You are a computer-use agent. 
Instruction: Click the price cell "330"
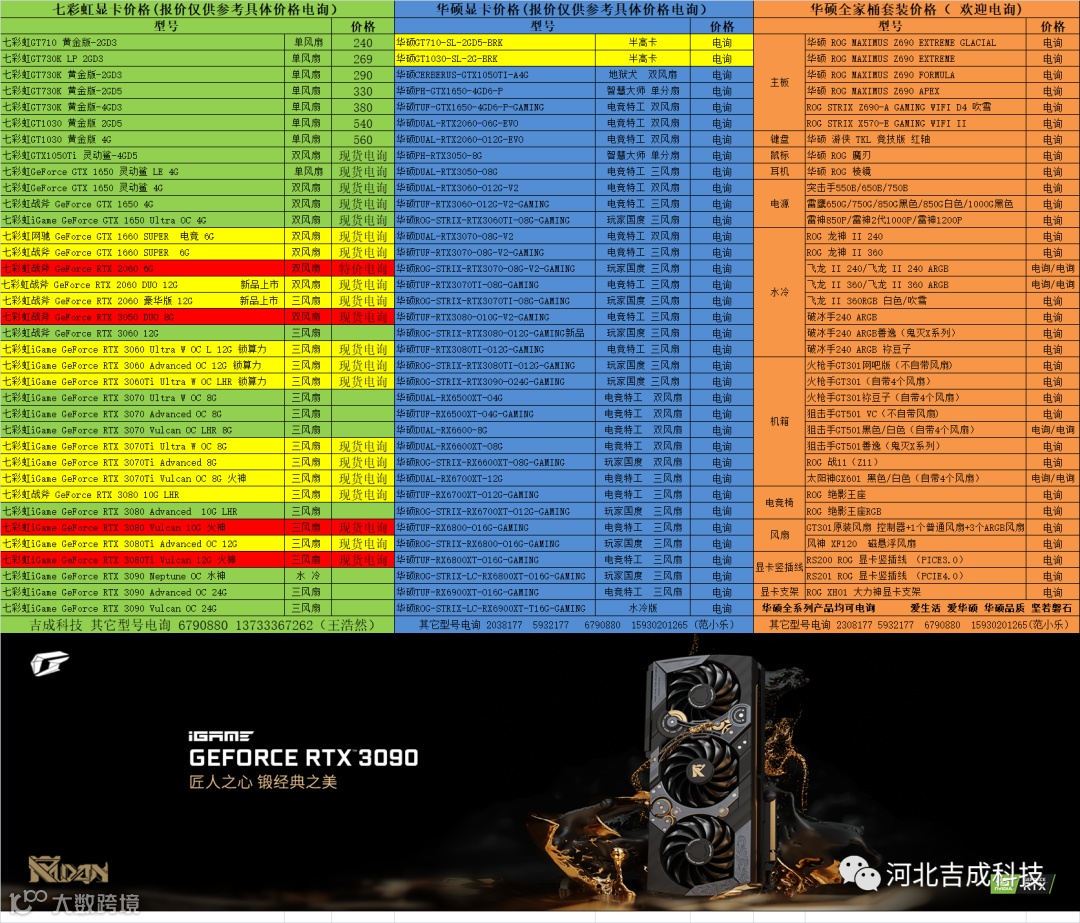tap(363, 92)
